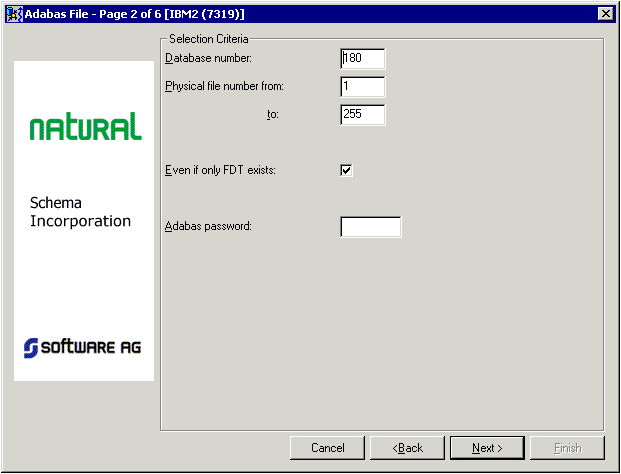Close the Adabas File dialog
This screenshot has width=621, height=474.
click(x=604, y=13)
